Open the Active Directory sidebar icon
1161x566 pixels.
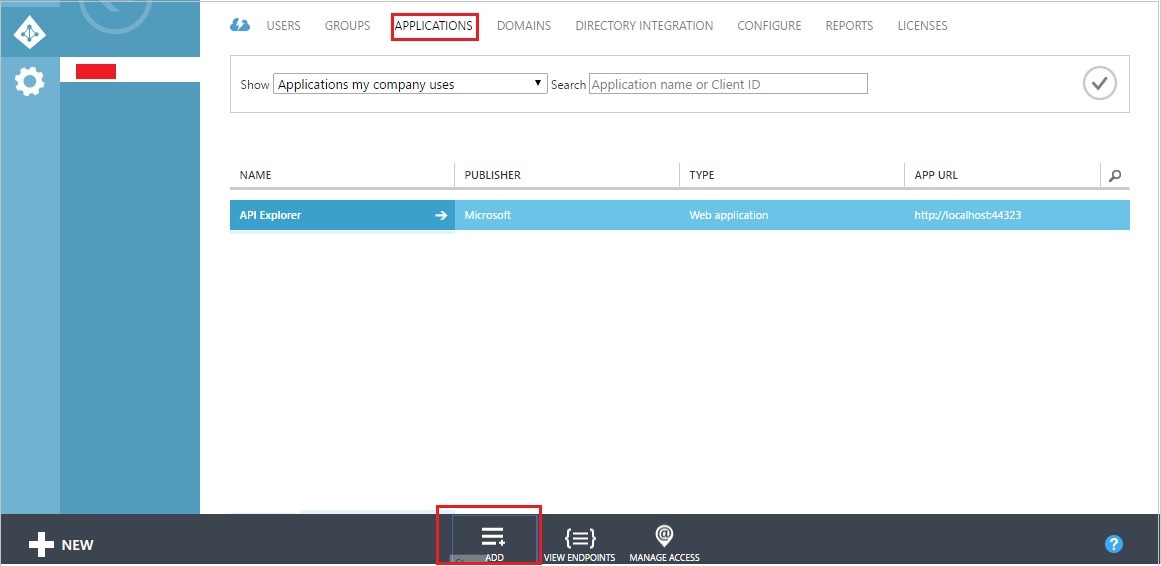click(30, 35)
